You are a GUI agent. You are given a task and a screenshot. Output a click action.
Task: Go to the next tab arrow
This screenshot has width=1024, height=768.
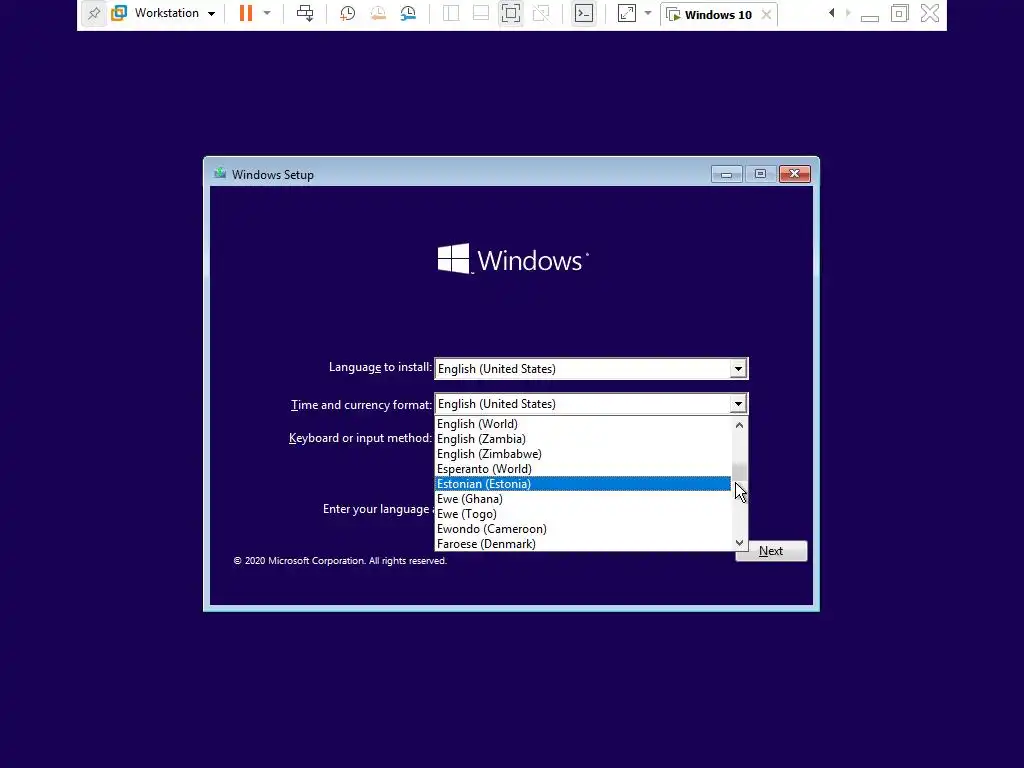click(848, 13)
